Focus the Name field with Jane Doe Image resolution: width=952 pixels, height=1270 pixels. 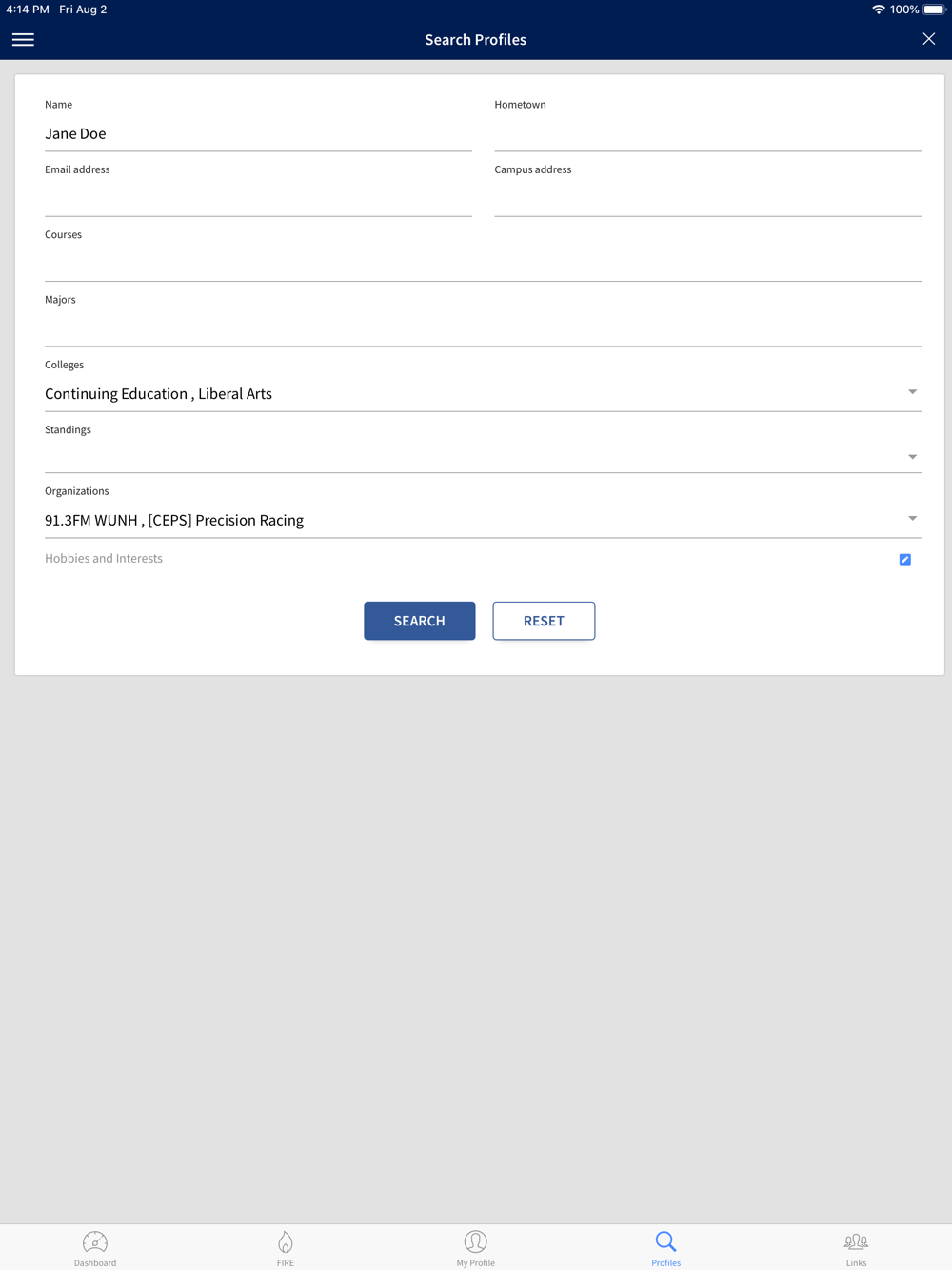point(258,134)
